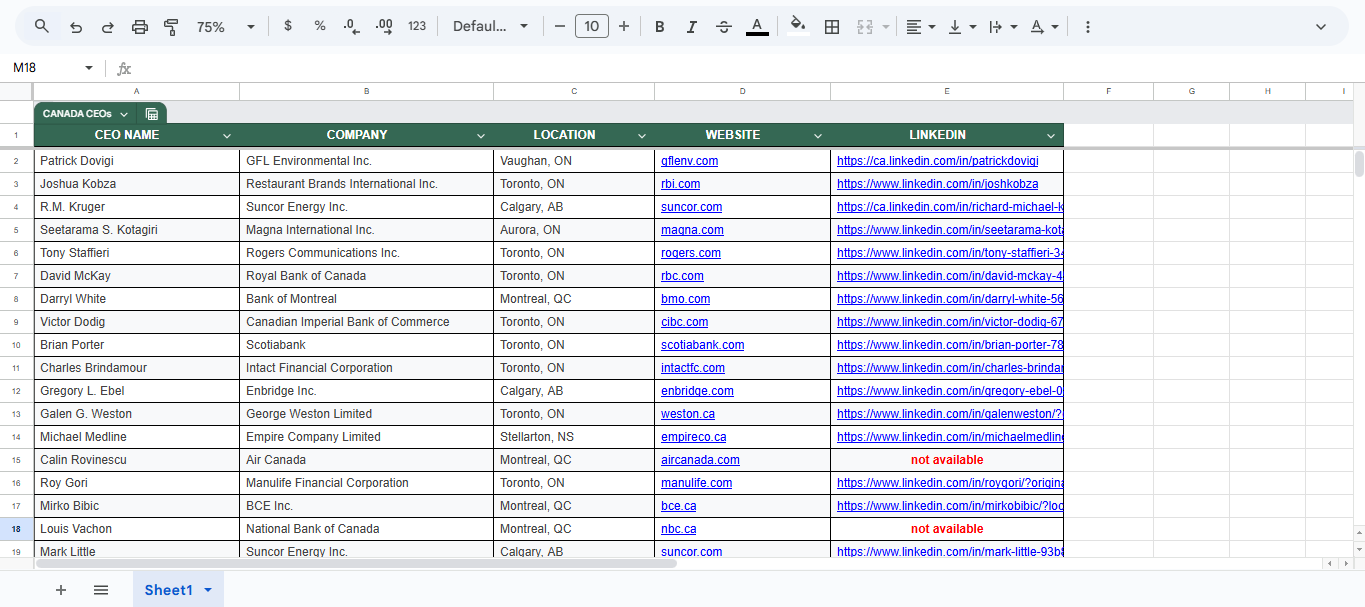The image size is (1365, 607).
Task: Open the Sheet1 tab options arrow
Action: coord(208,590)
